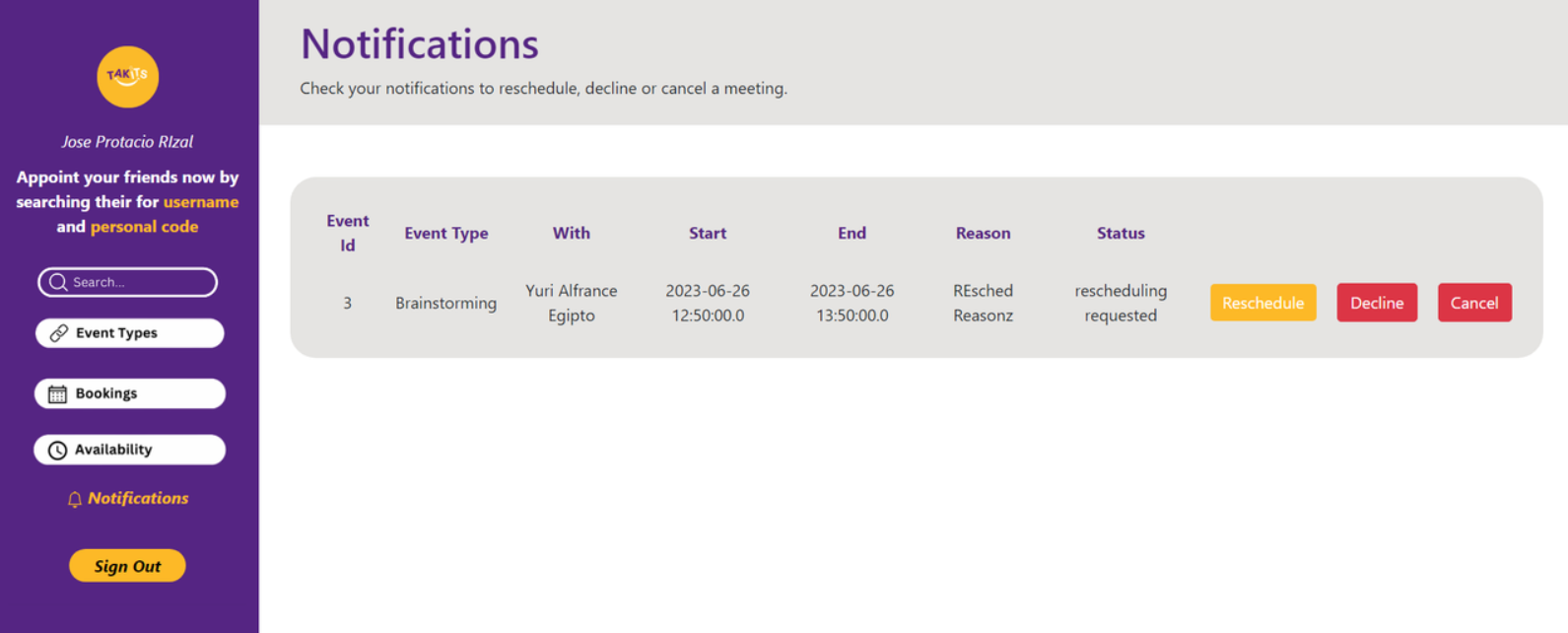Select the Yuri Alfrance Egipto cell

(571, 303)
